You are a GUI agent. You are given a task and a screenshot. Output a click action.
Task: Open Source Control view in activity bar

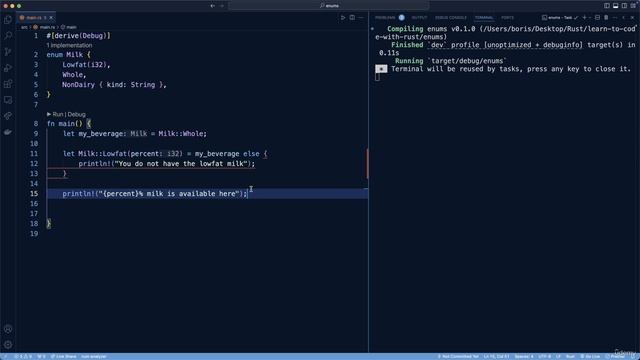pyautogui.click(x=8, y=52)
